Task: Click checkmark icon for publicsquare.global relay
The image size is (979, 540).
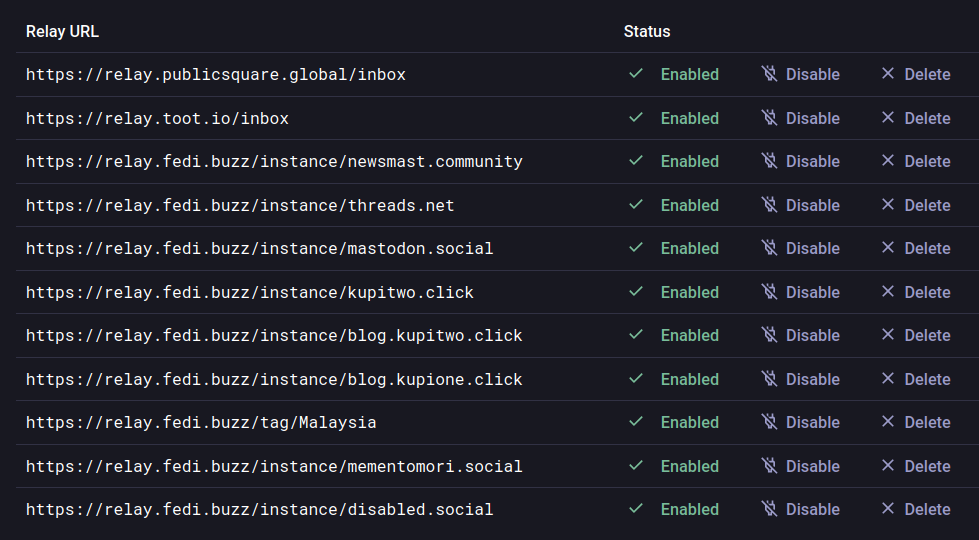Action: coord(636,74)
